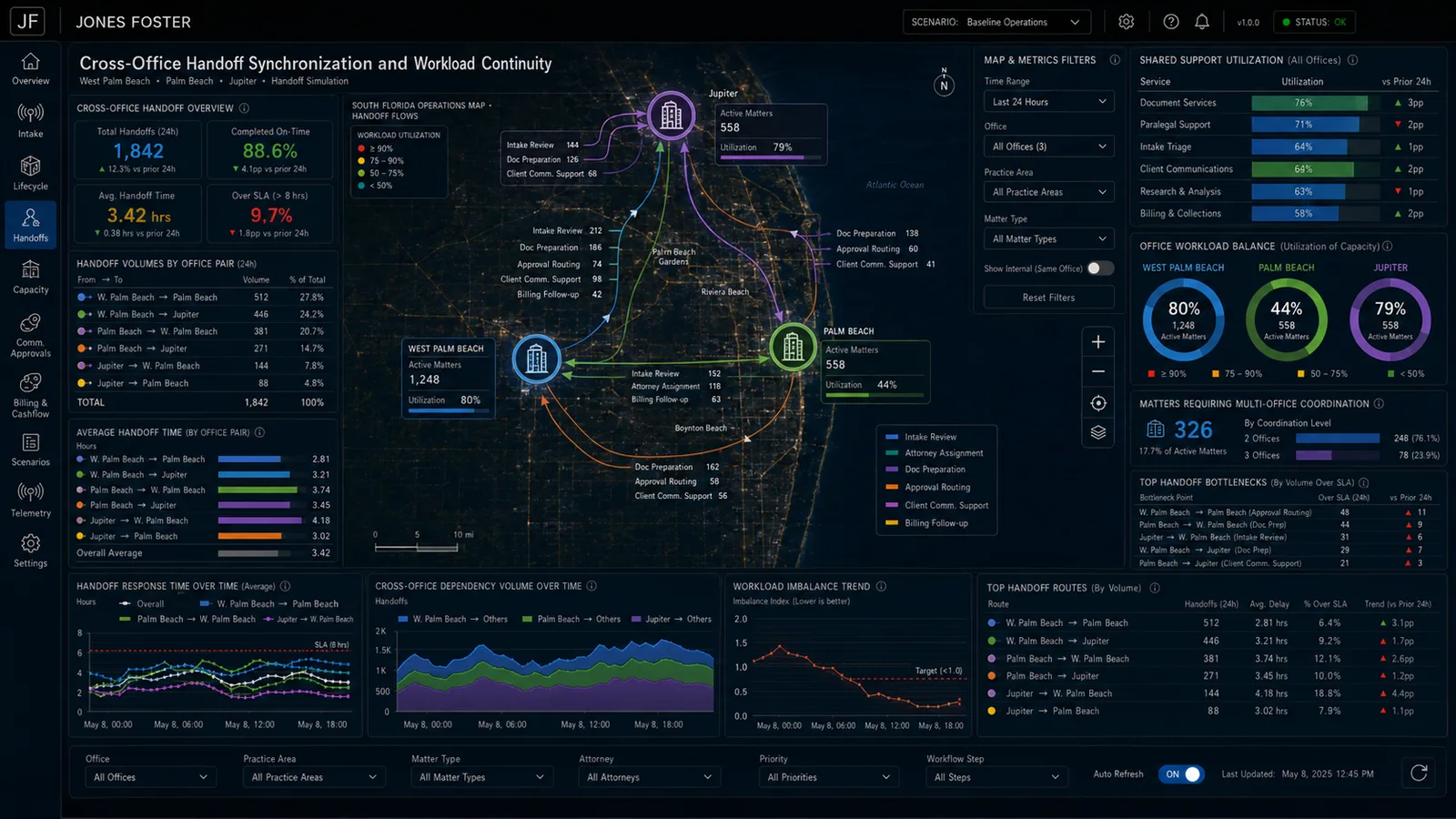1456x819 pixels.
Task: Open the All Offices (3) dropdown
Action: pyautogui.click(x=1048, y=147)
